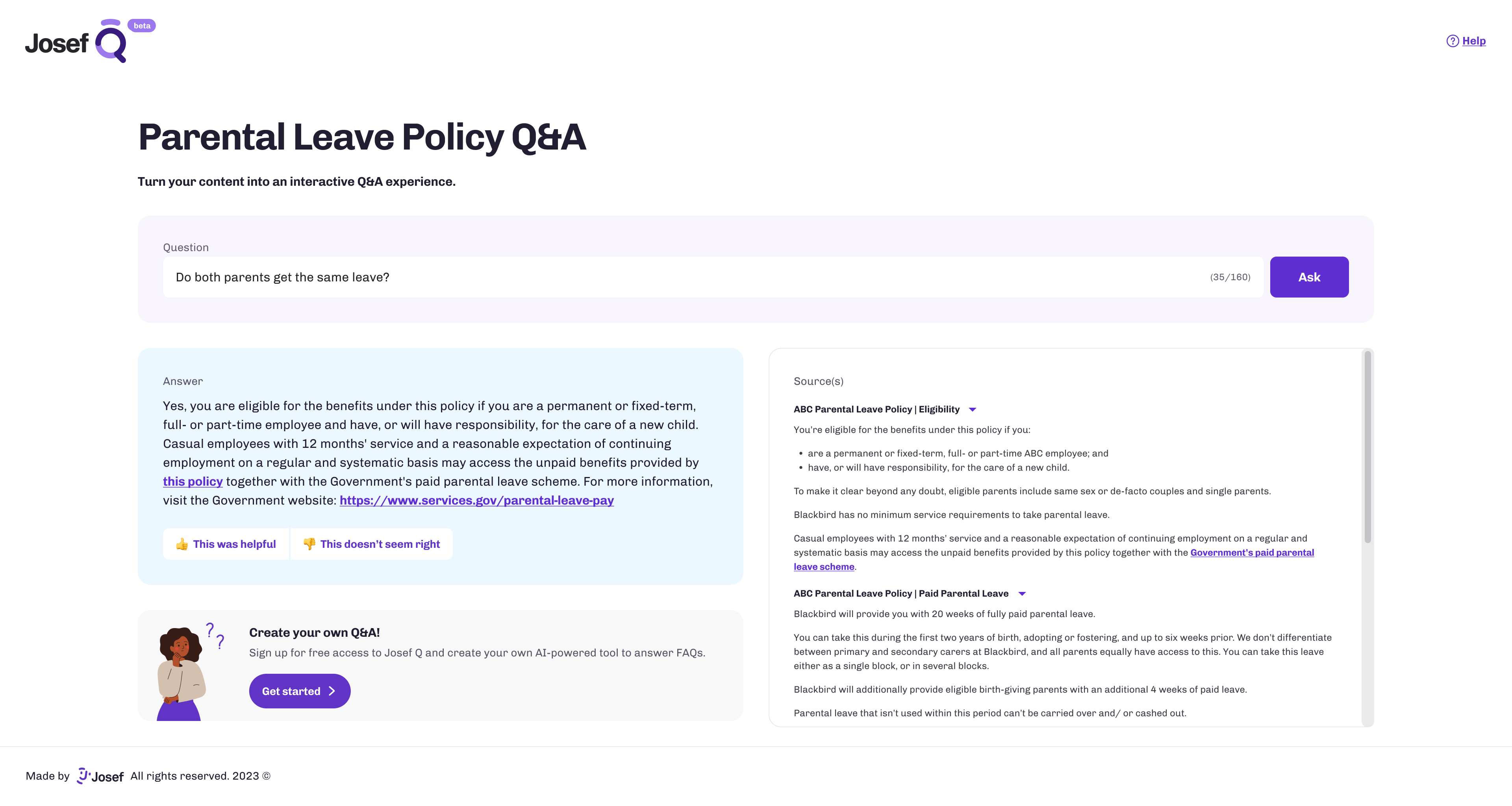
Task: Open the 'this policy' link in answer
Action: (x=193, y=482)
